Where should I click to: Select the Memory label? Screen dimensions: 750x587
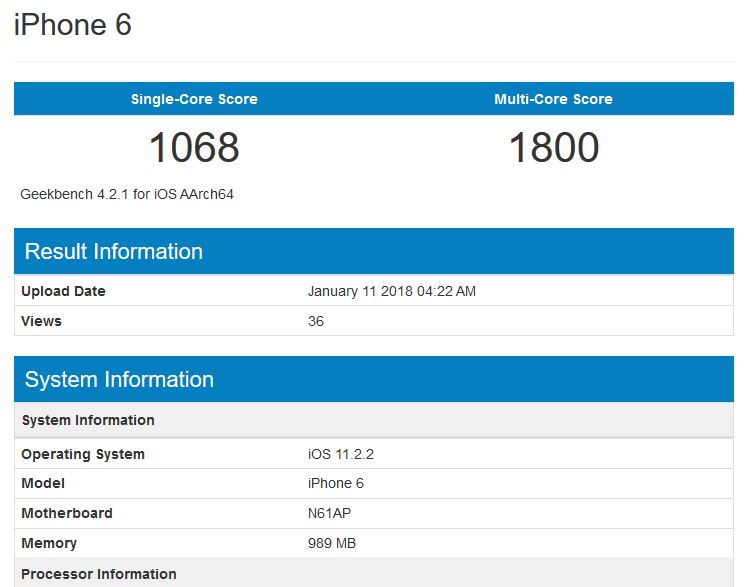49,543
